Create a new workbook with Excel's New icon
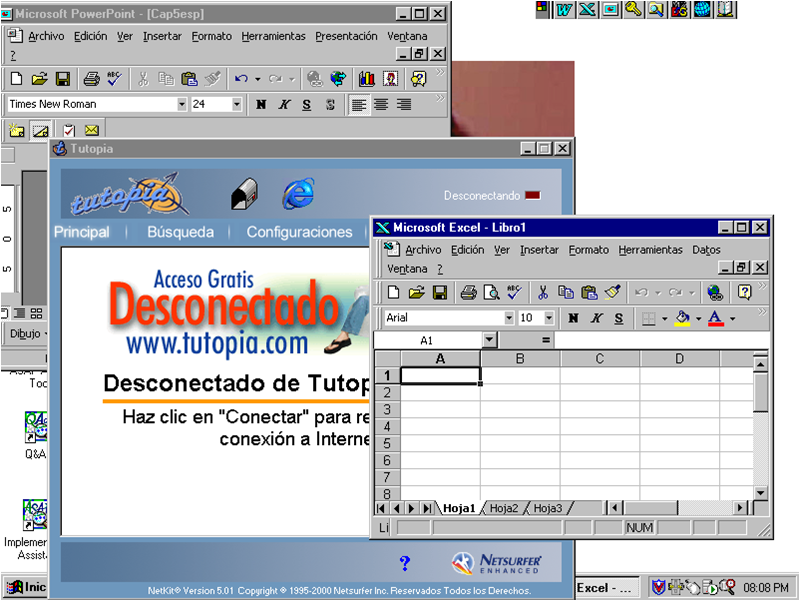The height and width of the screenshot is (601, 800). (x=393, y=292)
